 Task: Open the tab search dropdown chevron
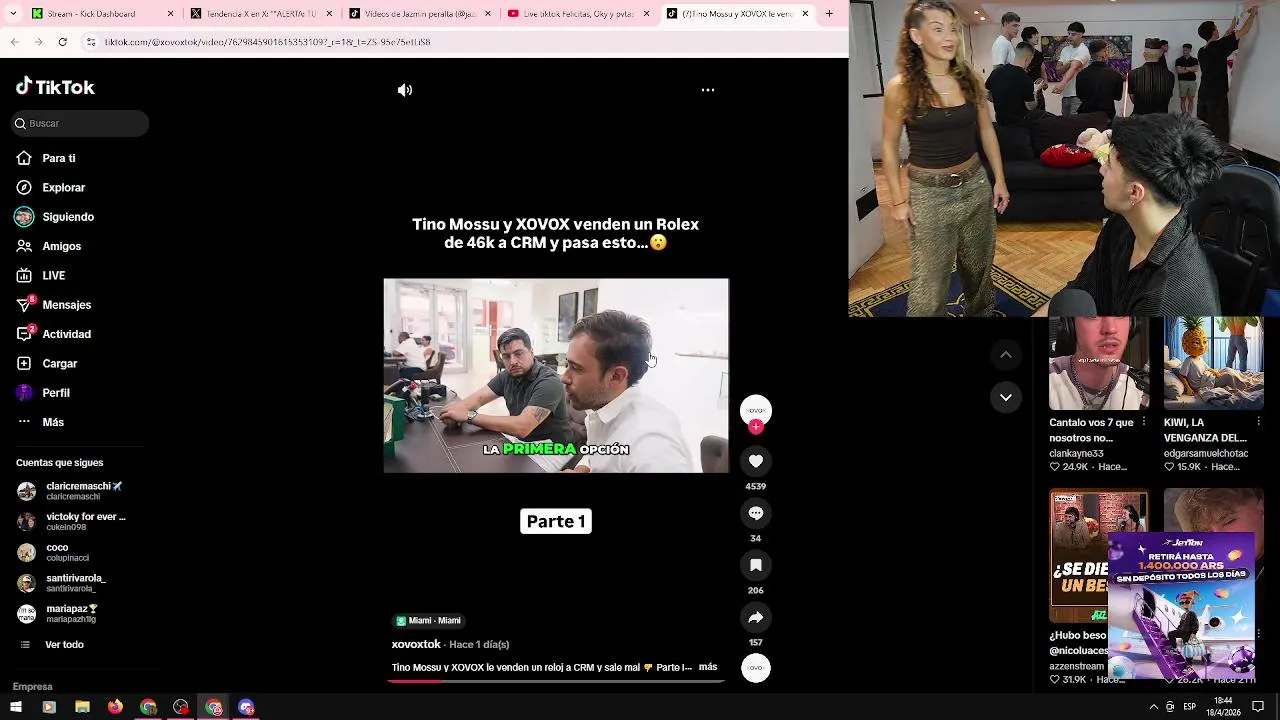pyautogui.click(x=13, y=14)
